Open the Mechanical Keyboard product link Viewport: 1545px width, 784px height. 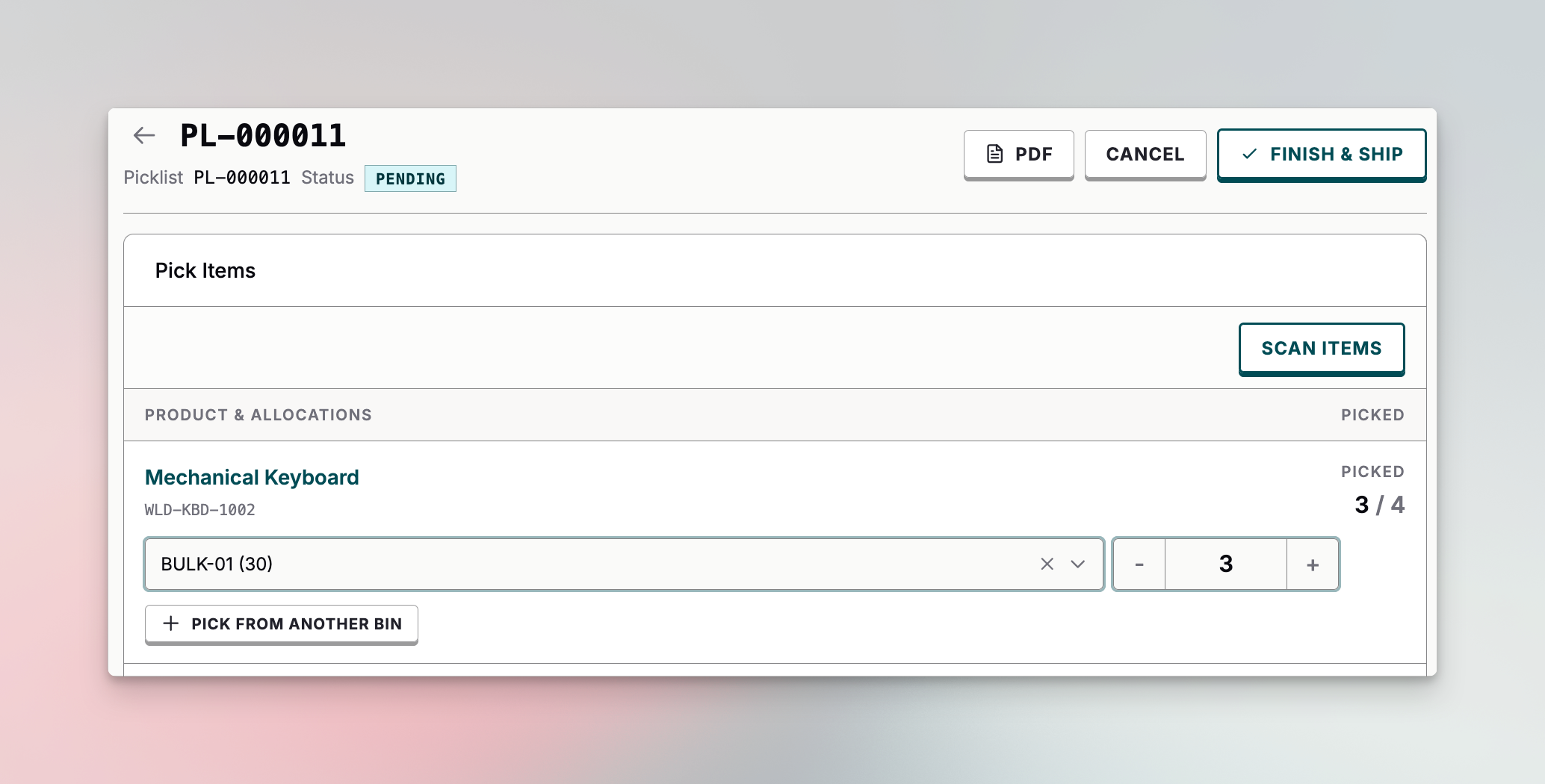pyautogui.click(x=251, y=477)
